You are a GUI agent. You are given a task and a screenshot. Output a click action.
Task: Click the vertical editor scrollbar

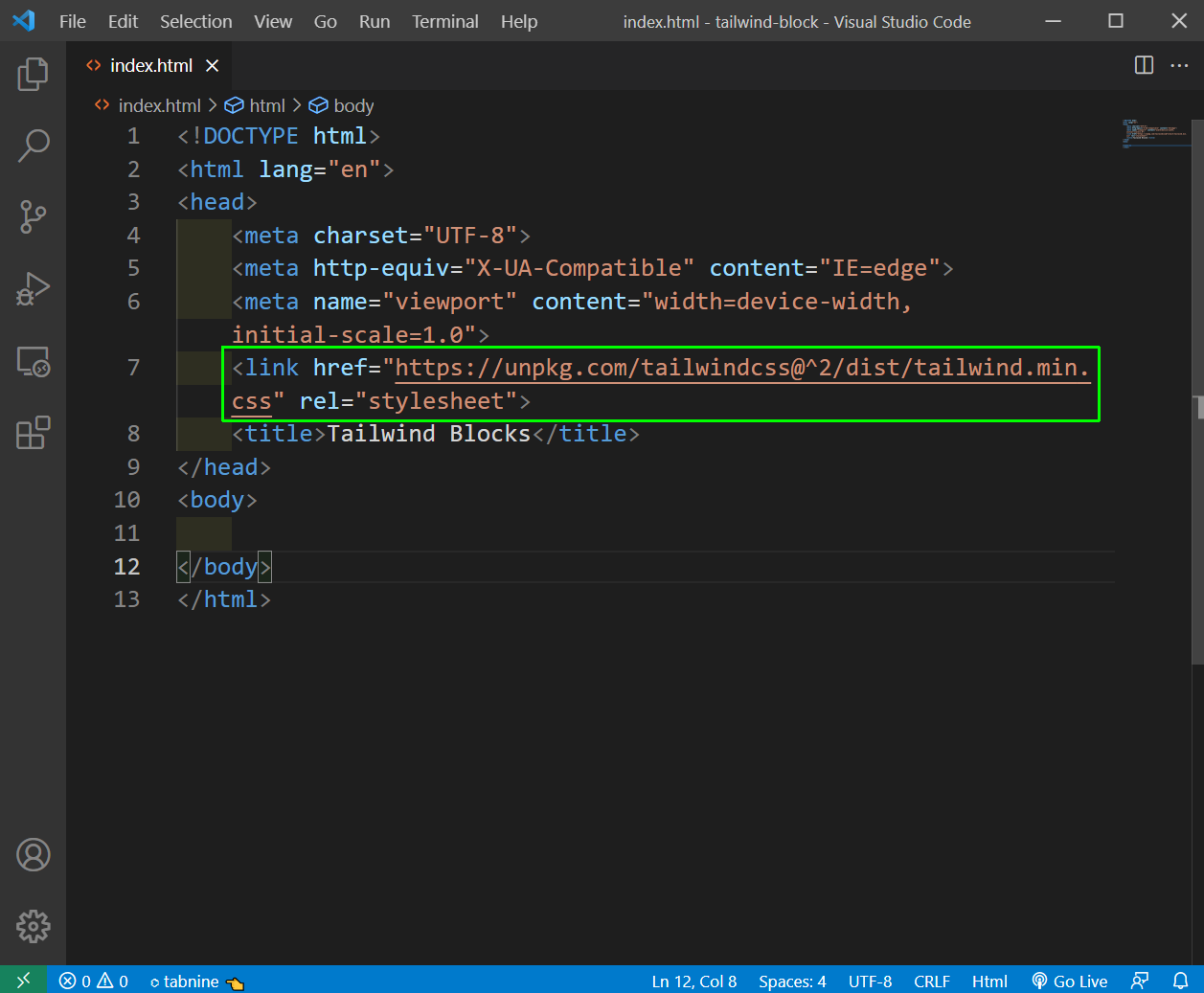(x=1197, y=393)
